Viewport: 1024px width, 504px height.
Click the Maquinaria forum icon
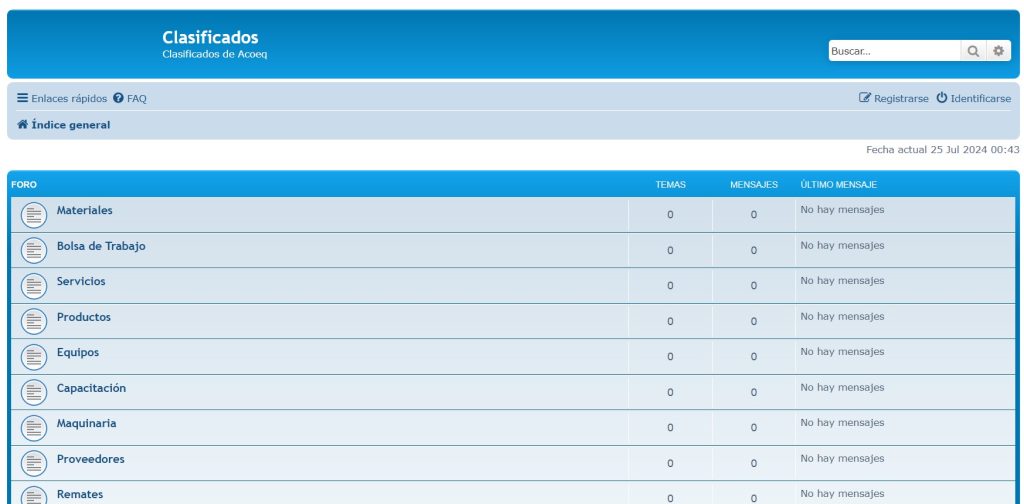click(34, 428)
